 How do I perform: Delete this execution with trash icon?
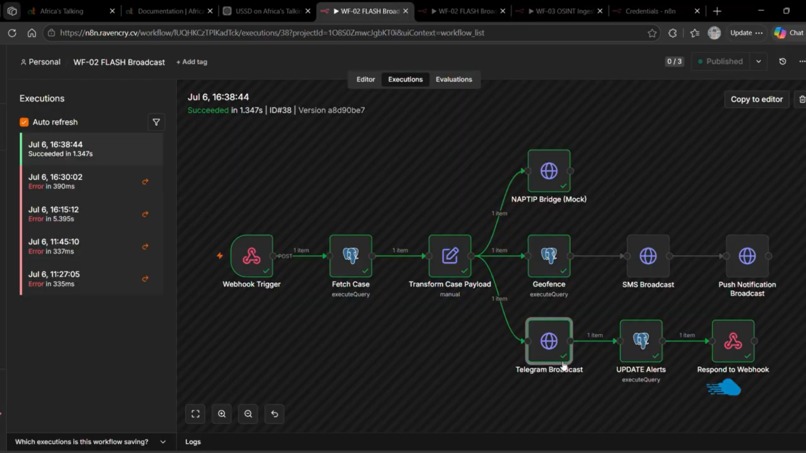(801, 99)
